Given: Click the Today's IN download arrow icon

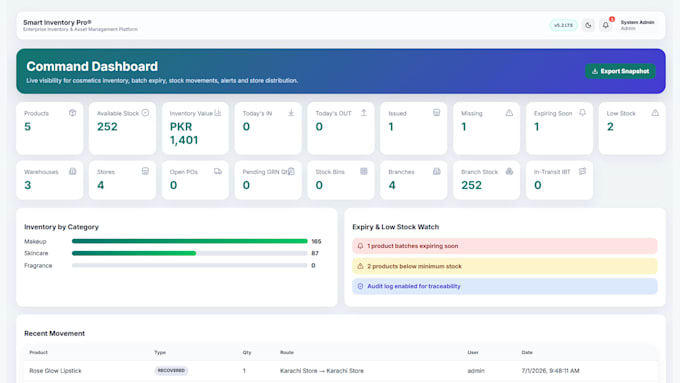Looking at the screenshot, I should tap(291, 113).
